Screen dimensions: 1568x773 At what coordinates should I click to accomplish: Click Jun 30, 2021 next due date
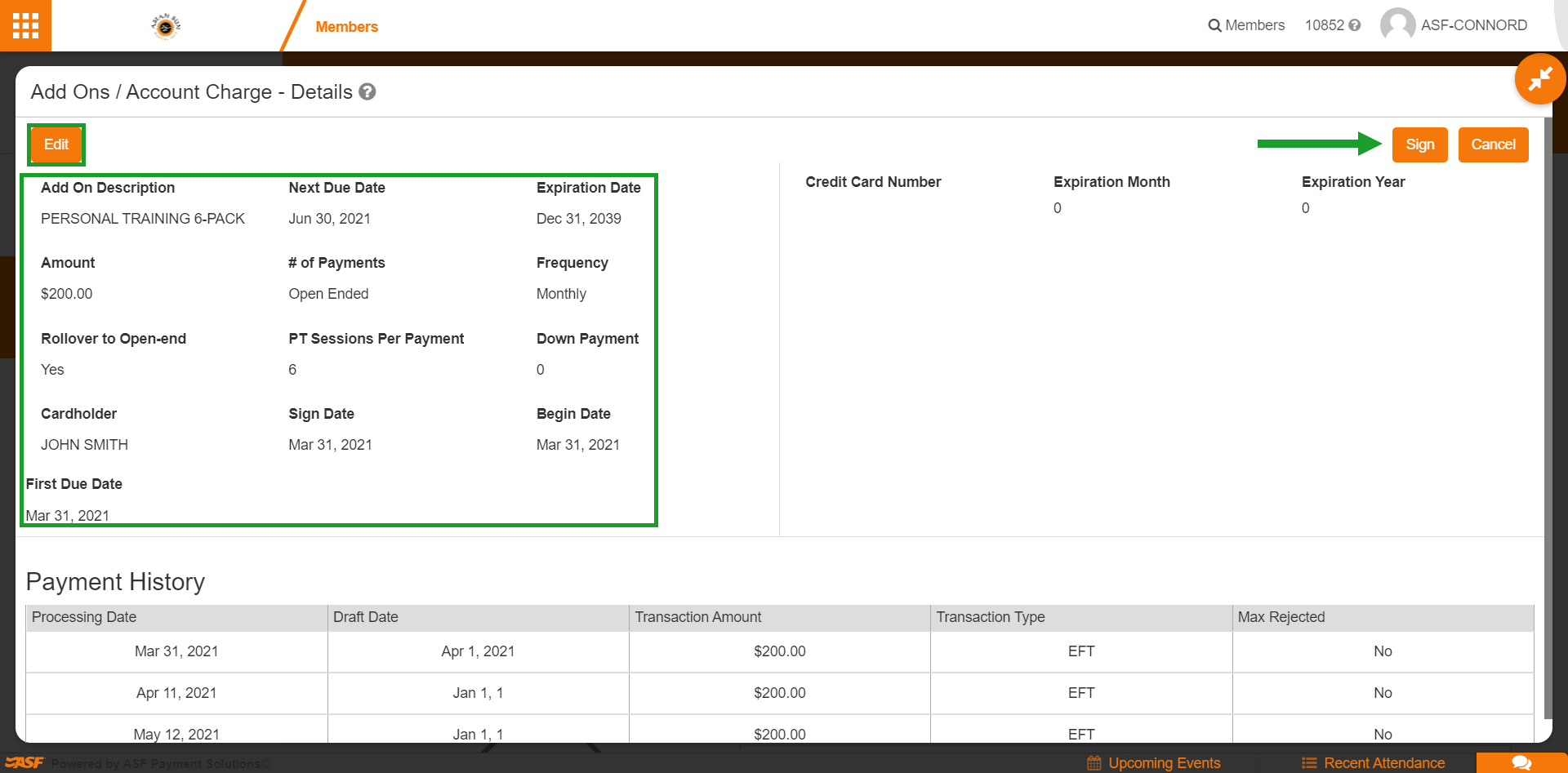pos(329,219)
